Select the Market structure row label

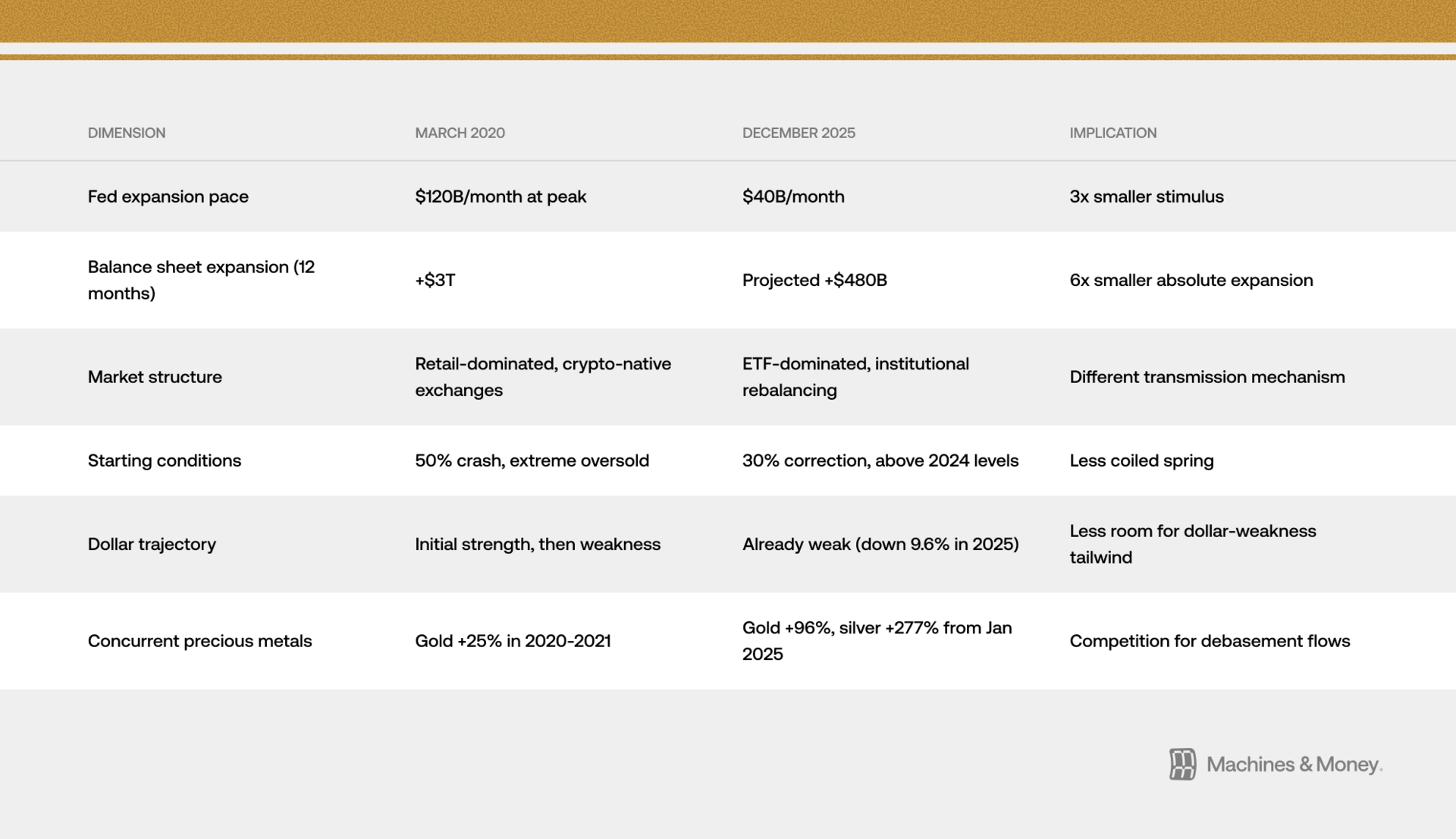155,377
